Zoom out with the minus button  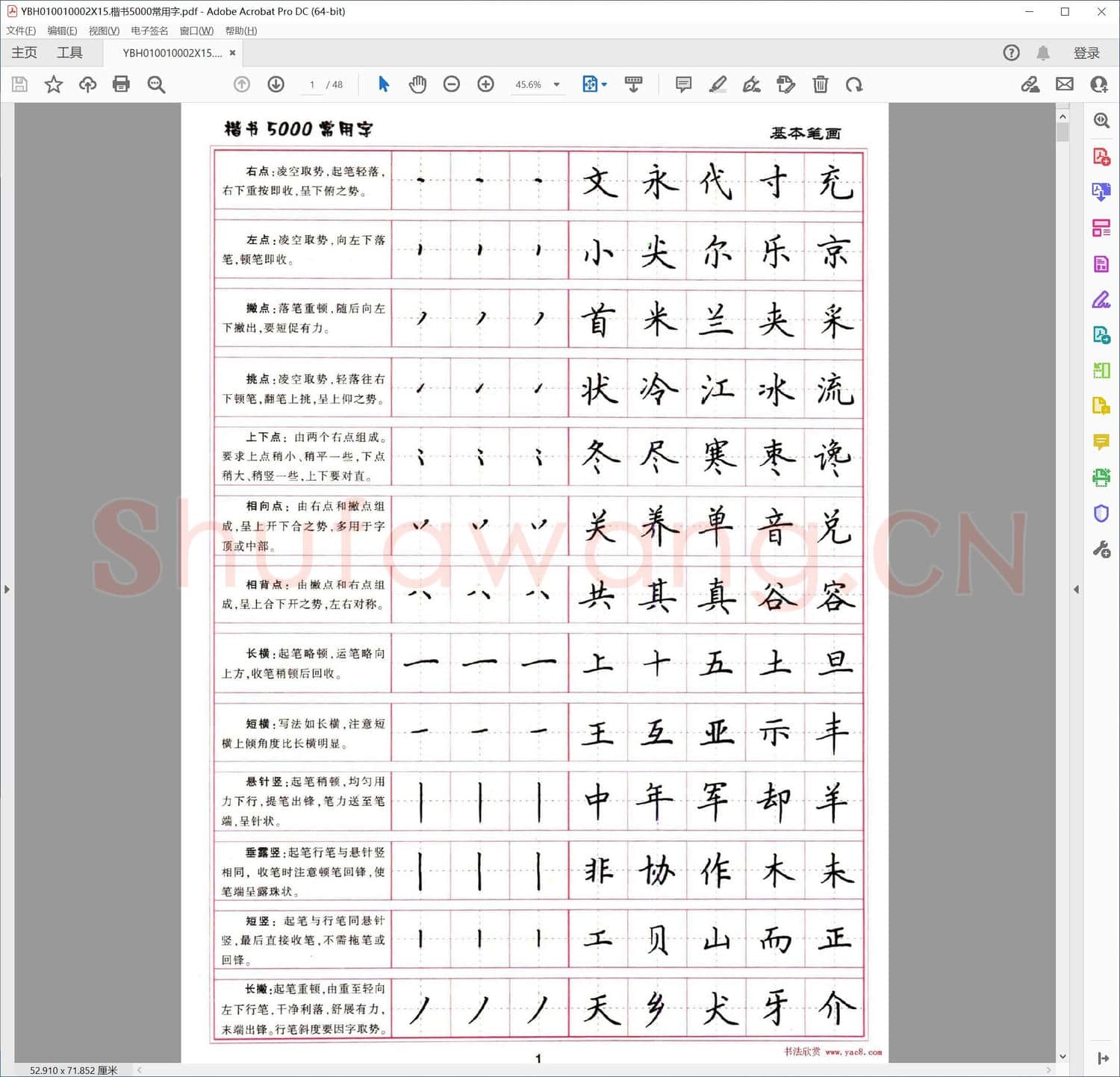[452, 84]
